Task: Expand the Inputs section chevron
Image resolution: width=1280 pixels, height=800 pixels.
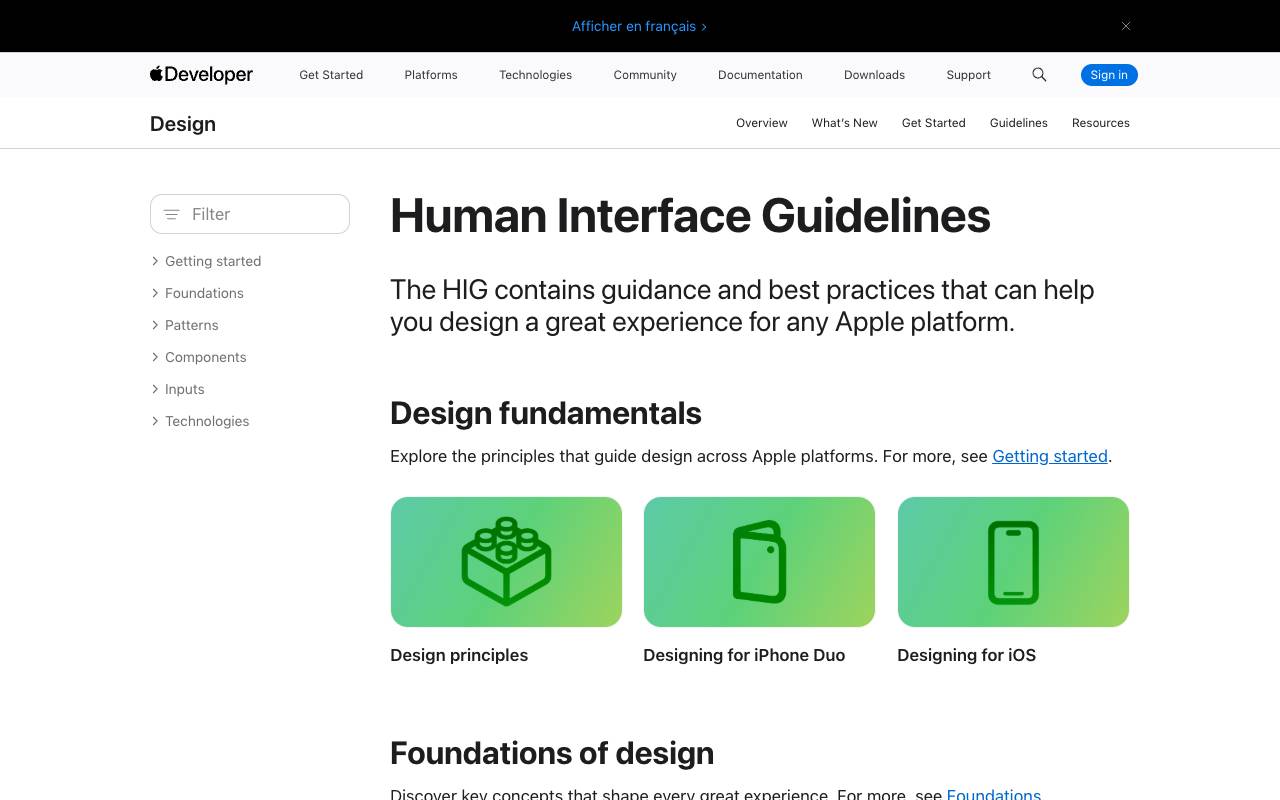Action: pyautogui.click(x=155, y=389)
